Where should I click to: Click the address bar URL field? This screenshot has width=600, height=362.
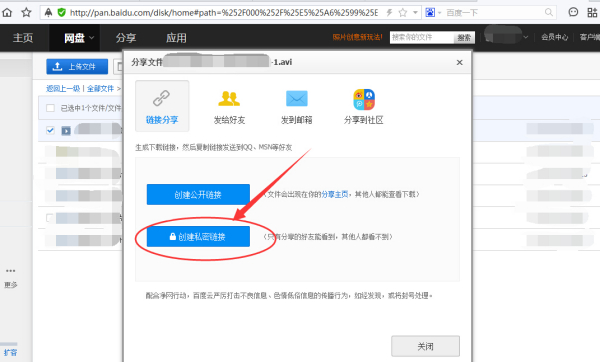[223, 13]
